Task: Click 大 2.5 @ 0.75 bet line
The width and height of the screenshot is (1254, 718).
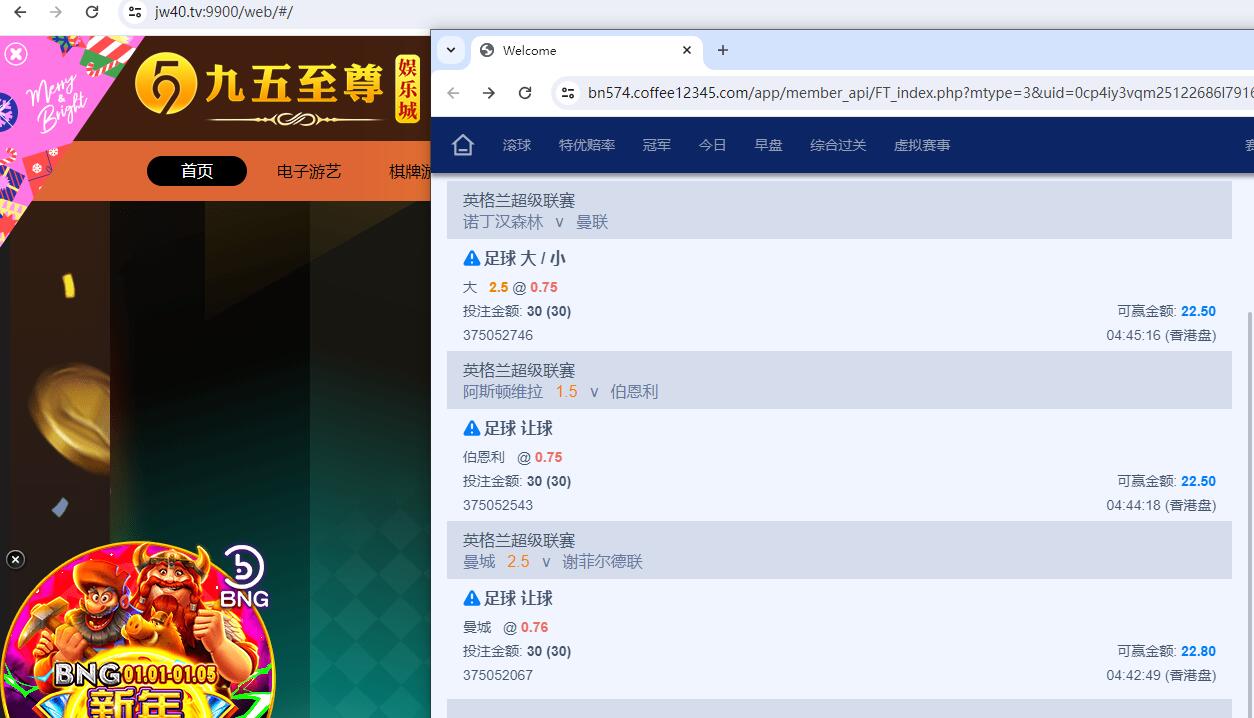Action: pyautogui.click(x=510, y=287)
